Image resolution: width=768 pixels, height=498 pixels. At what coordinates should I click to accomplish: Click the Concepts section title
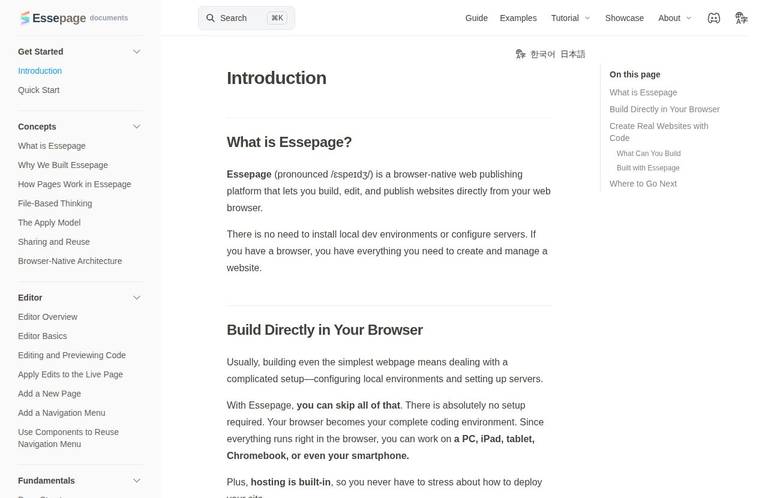tap(37, 126)
